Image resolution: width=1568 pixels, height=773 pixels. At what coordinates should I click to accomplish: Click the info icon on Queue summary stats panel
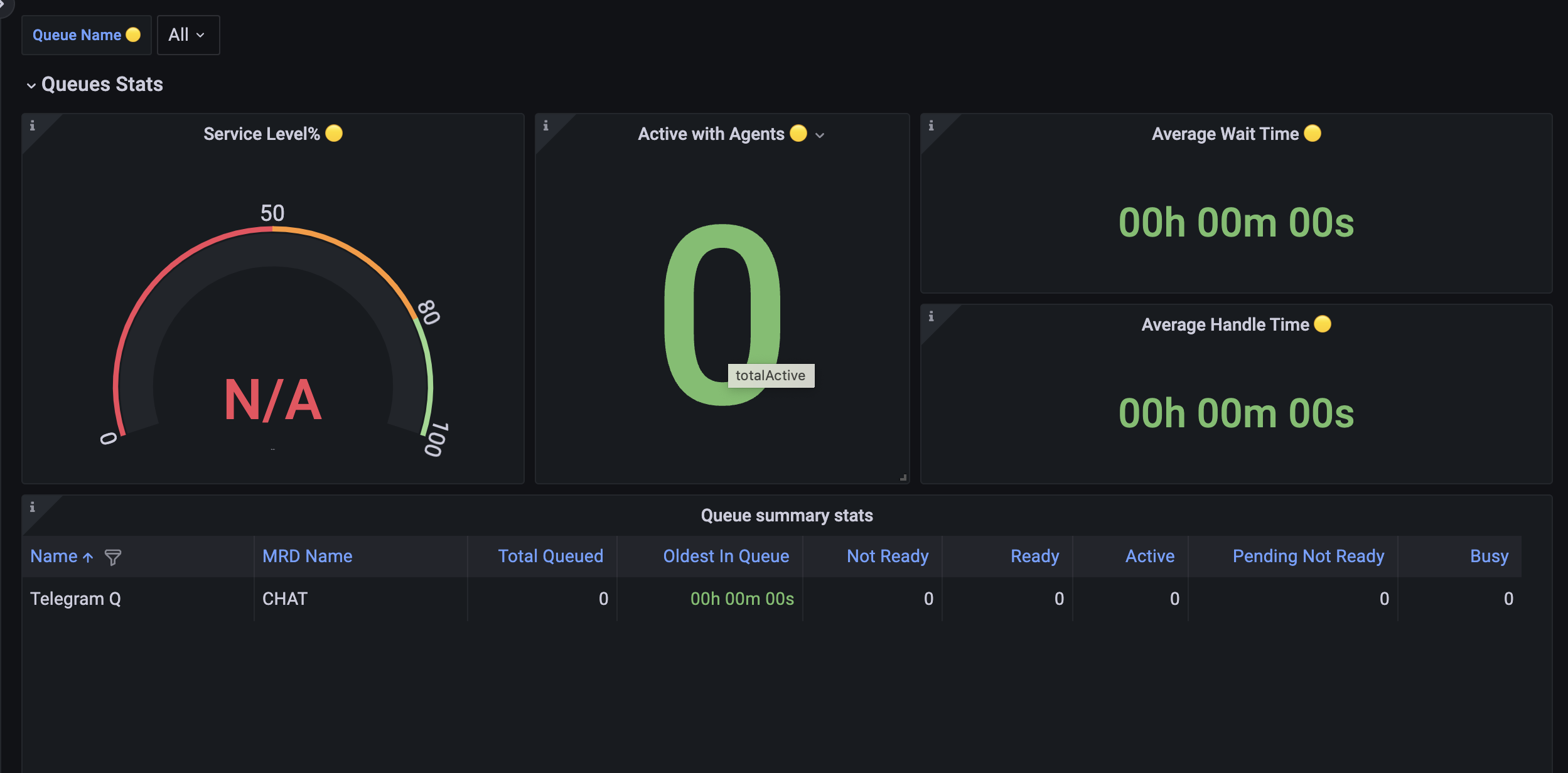click(33, 507)
